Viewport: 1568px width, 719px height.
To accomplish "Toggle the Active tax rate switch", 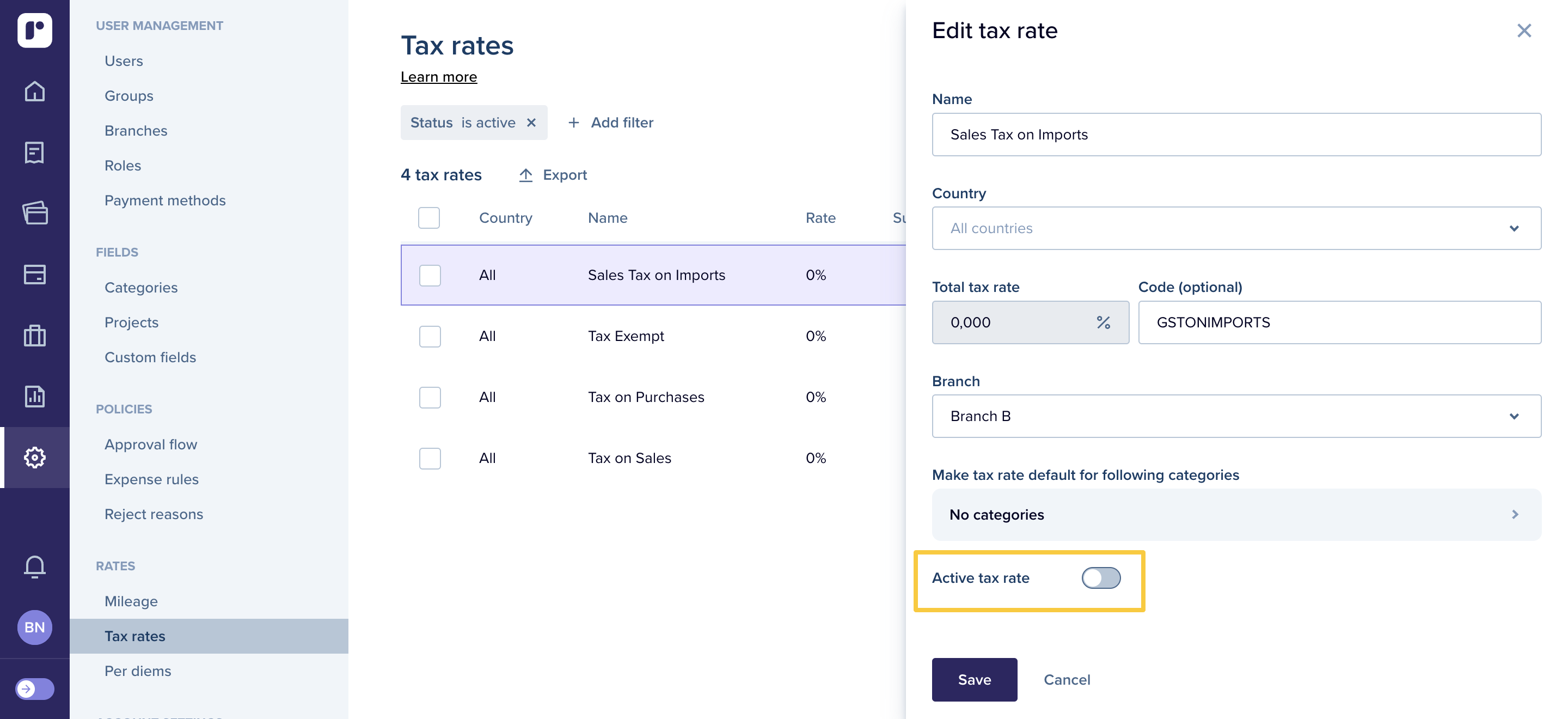I will pos(1100,578).
